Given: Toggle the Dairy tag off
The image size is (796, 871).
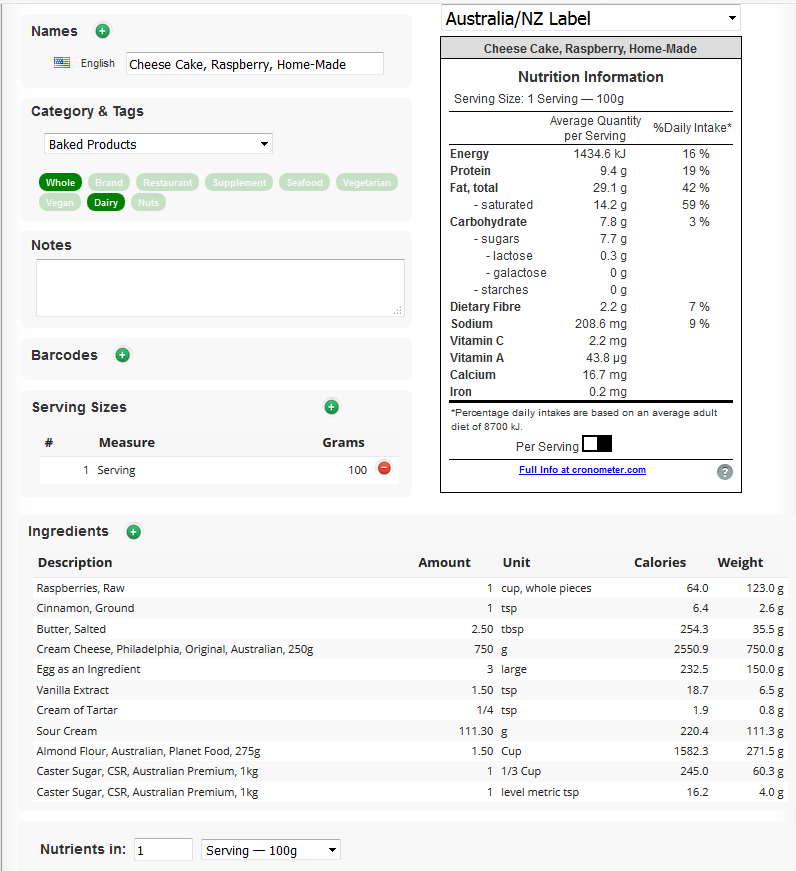Looking at the screenshot, I should click(x=106, y=203).
